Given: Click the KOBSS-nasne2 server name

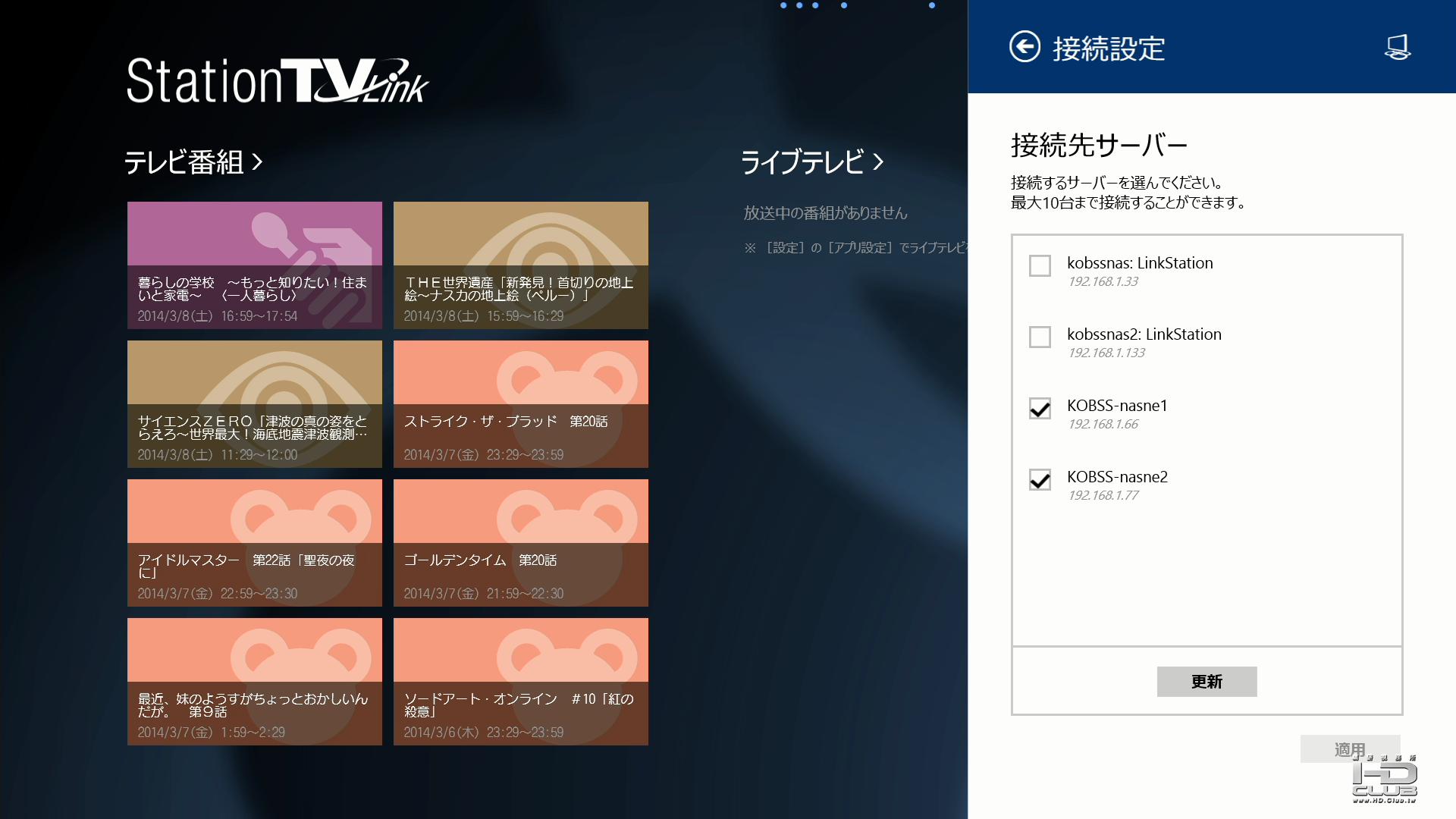Looking at the screenshot, I should [1117, 477].
